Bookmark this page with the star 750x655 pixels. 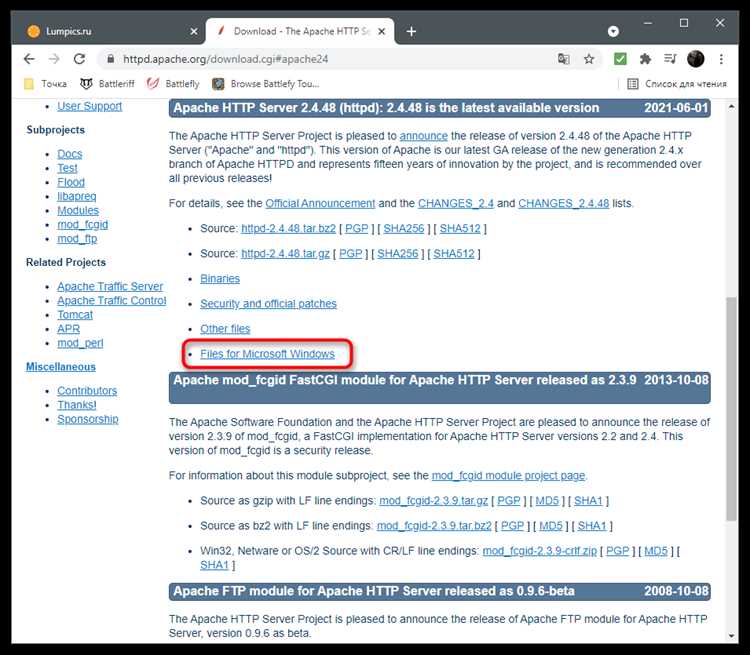(x=589, y=59)
